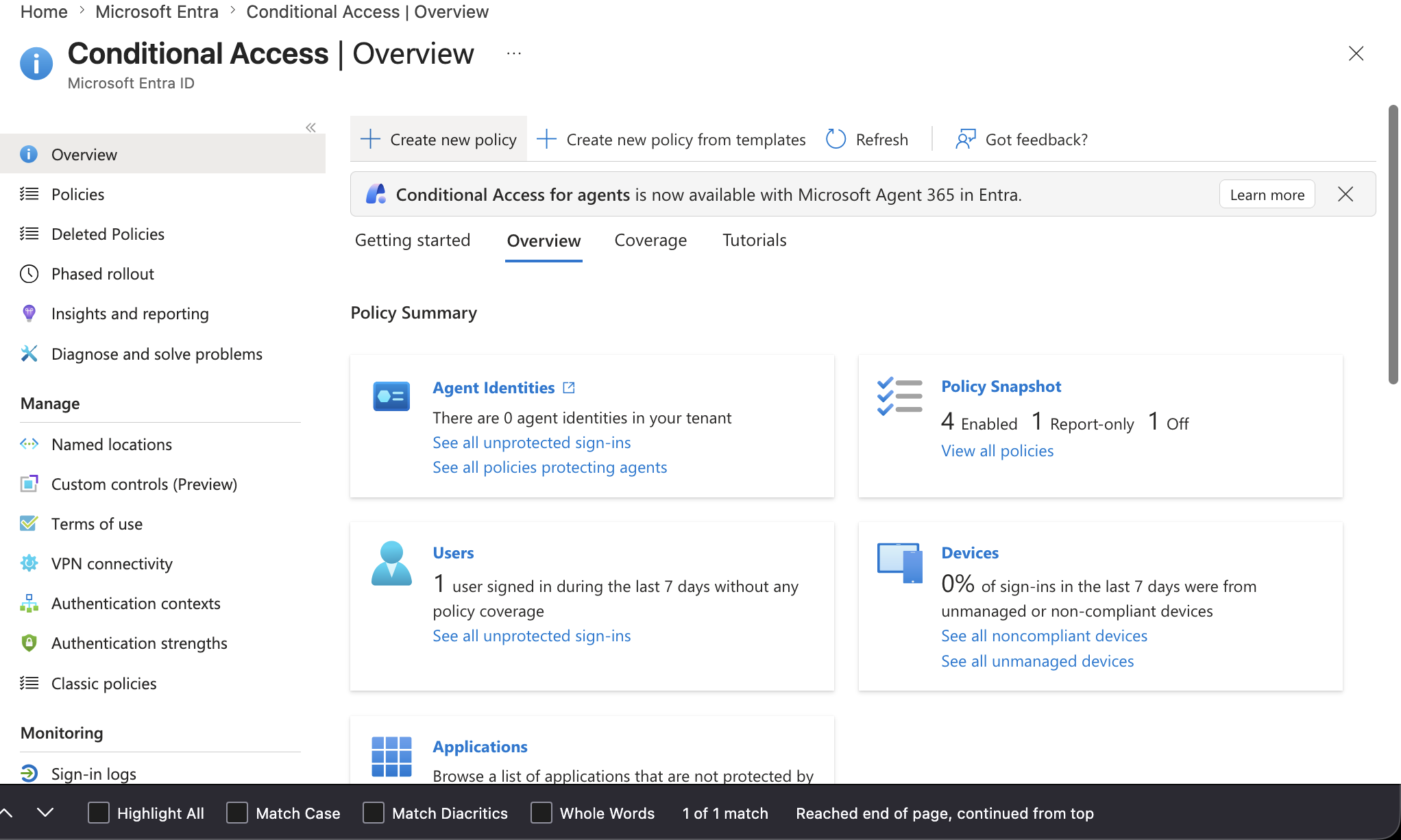
Task: Enable the Highlight All checkbox
Action: click(x=99, y=813)
